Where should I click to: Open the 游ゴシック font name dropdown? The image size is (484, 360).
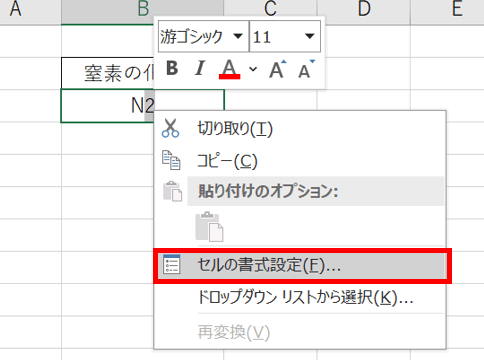203,36
